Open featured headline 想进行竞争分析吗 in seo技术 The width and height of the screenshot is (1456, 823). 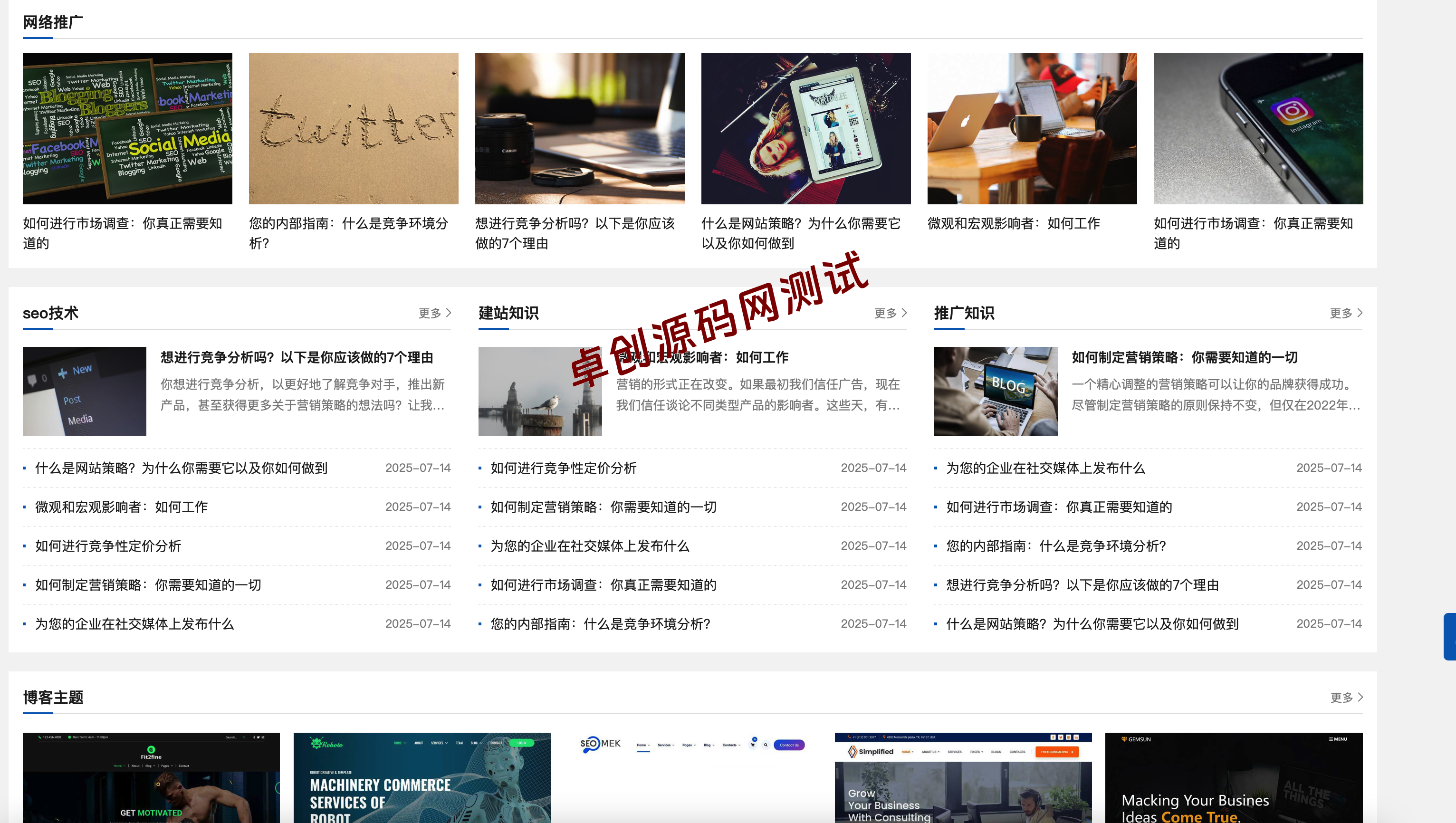click(x=297, y=358)
